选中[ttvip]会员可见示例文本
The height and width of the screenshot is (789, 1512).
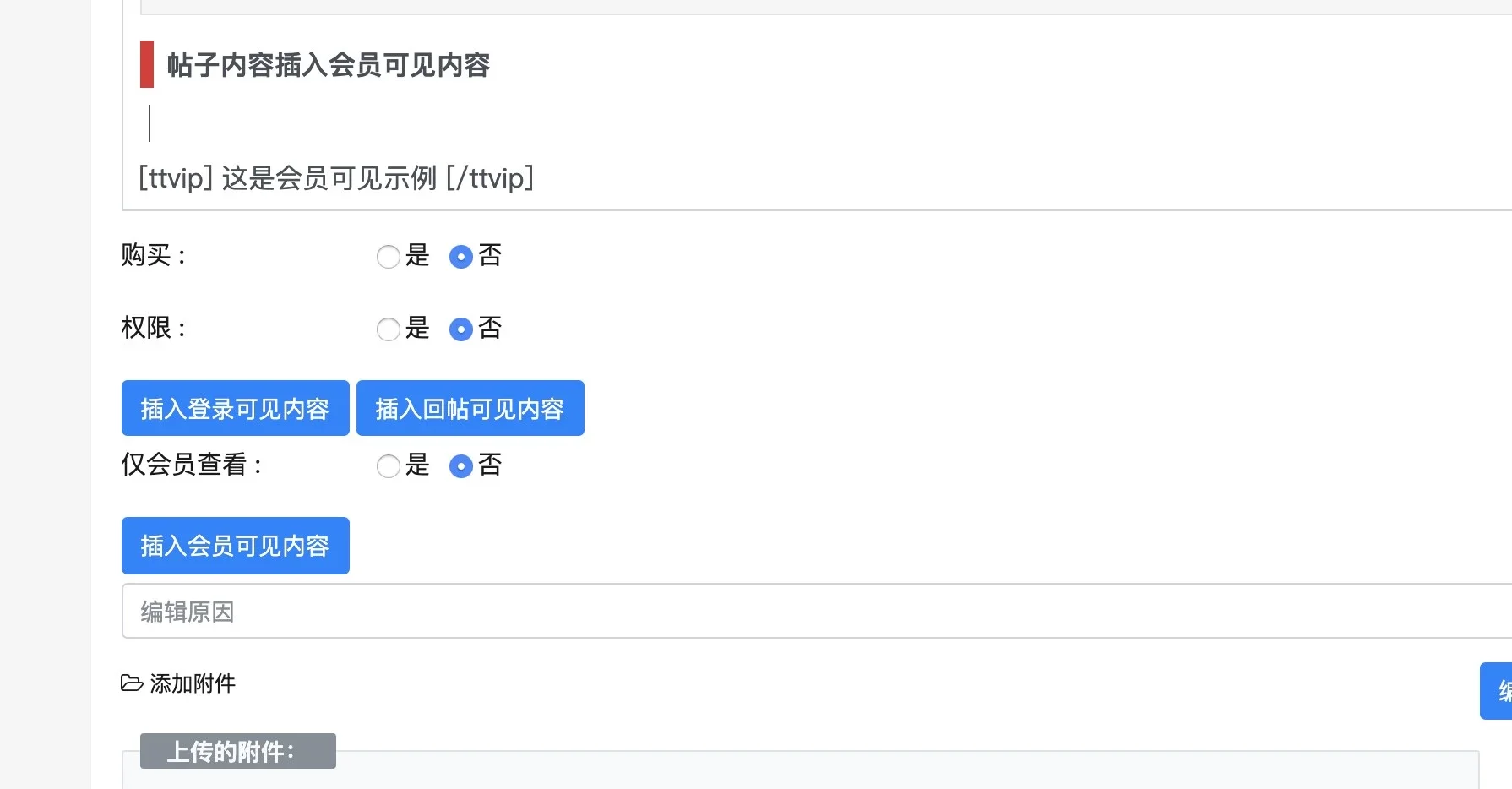pyautogui.click(x=335, y=178)
